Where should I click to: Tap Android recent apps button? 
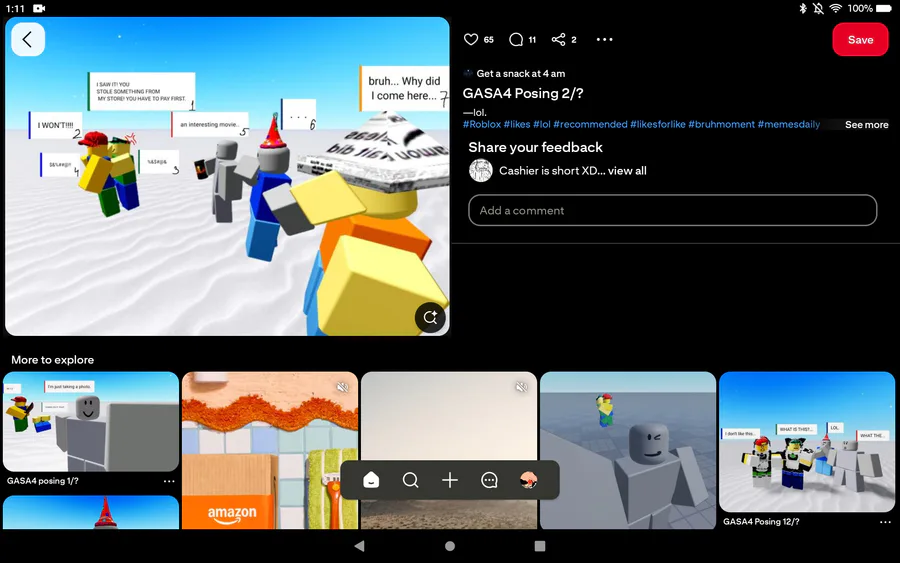point(540,546)
